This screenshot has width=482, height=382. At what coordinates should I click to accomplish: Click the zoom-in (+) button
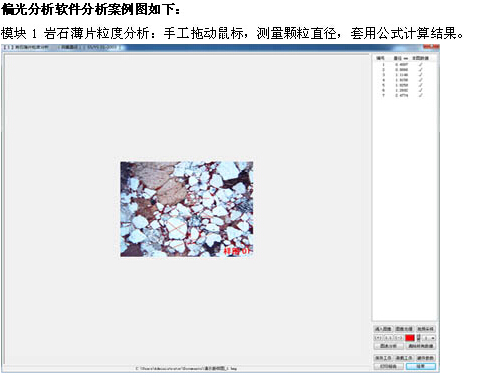click(x=378, y=338)
